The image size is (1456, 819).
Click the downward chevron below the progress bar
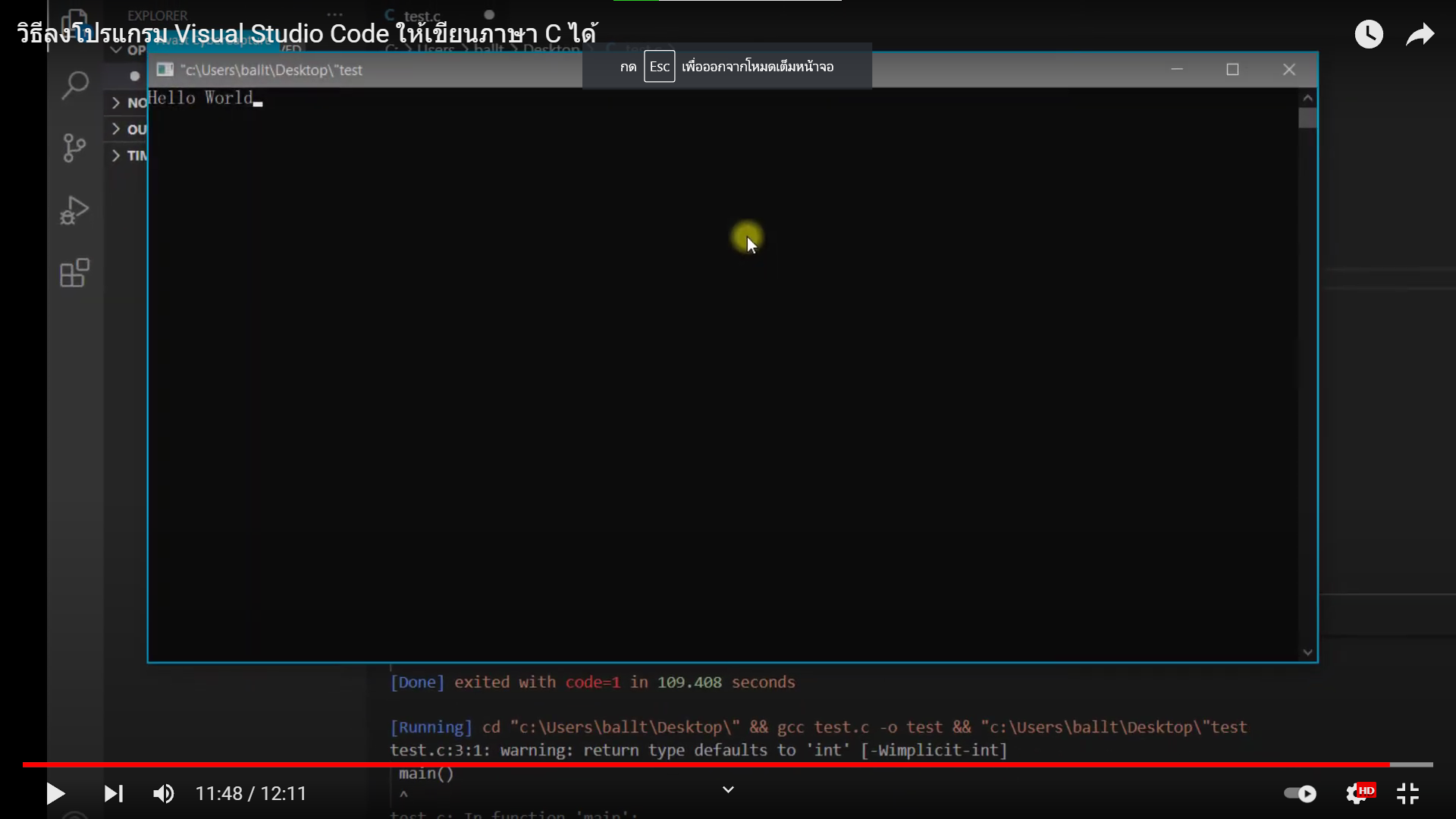[x=728, y=790]
